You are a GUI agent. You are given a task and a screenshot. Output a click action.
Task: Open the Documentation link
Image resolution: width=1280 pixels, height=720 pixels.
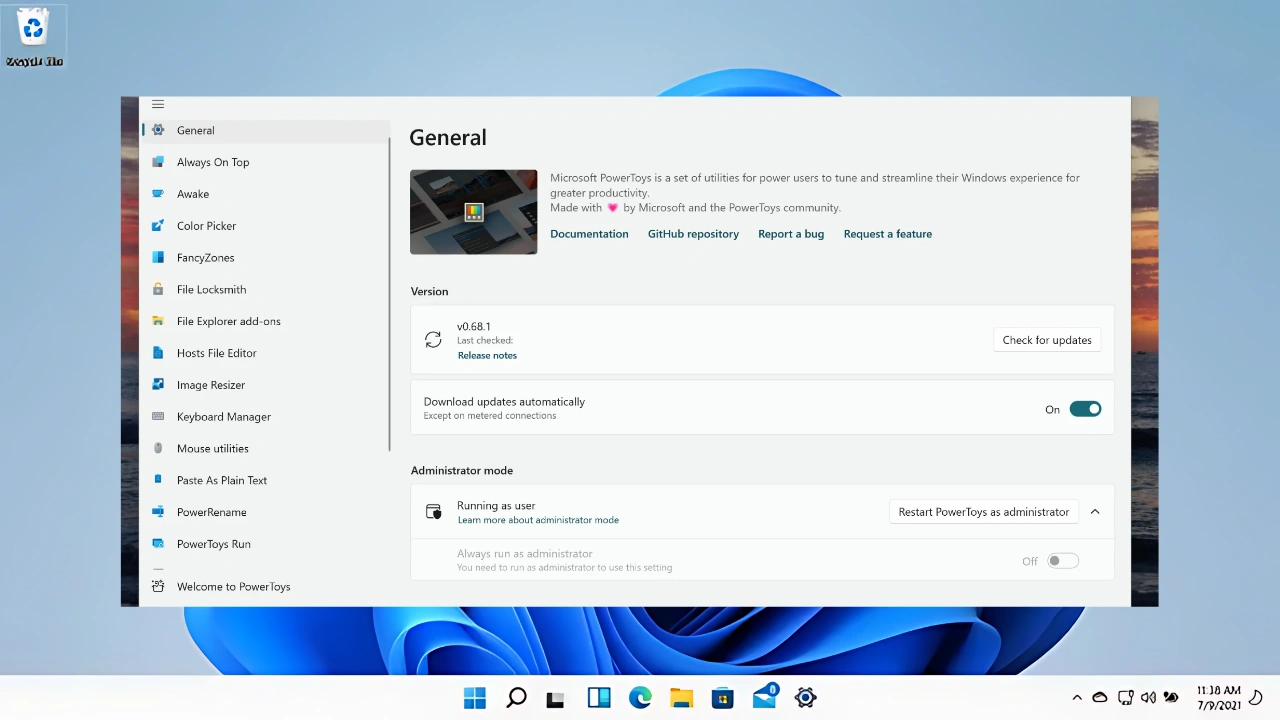(x=589, y=234)
